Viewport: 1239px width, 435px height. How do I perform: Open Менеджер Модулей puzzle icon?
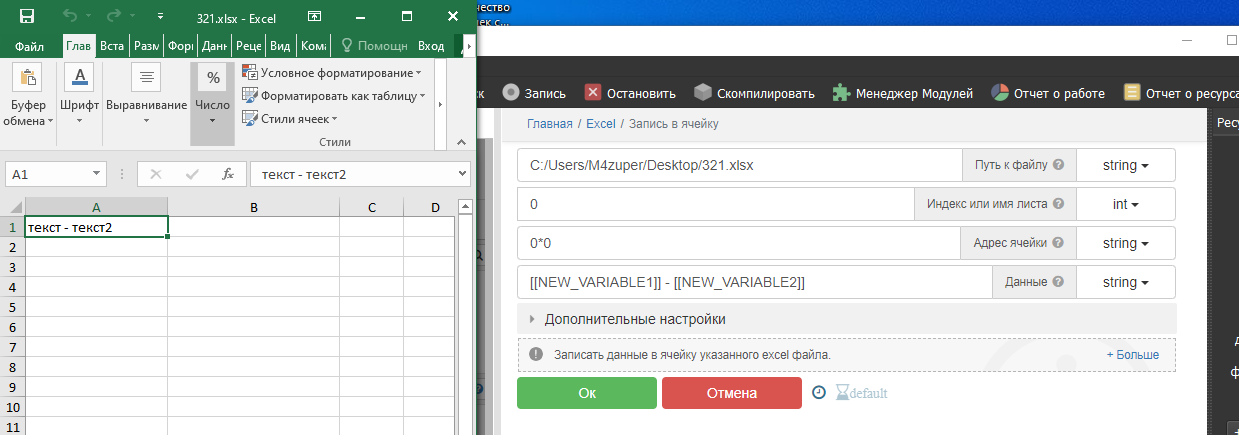tap(842, 93)
